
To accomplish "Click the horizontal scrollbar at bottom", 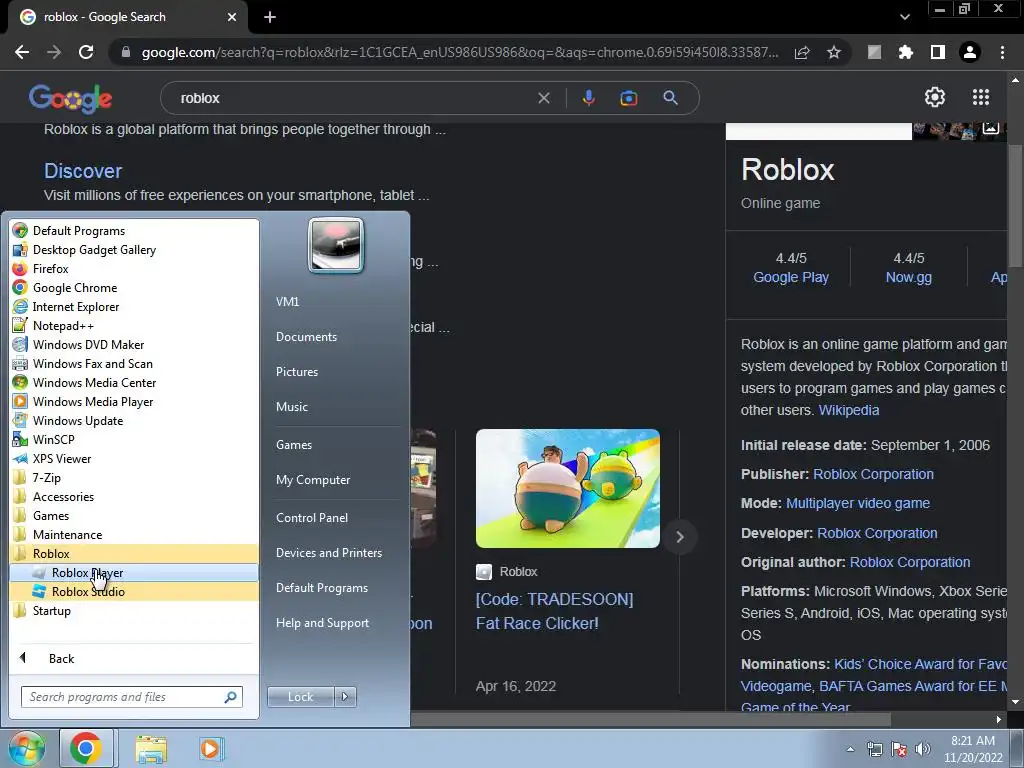I will tap(650, 719).
